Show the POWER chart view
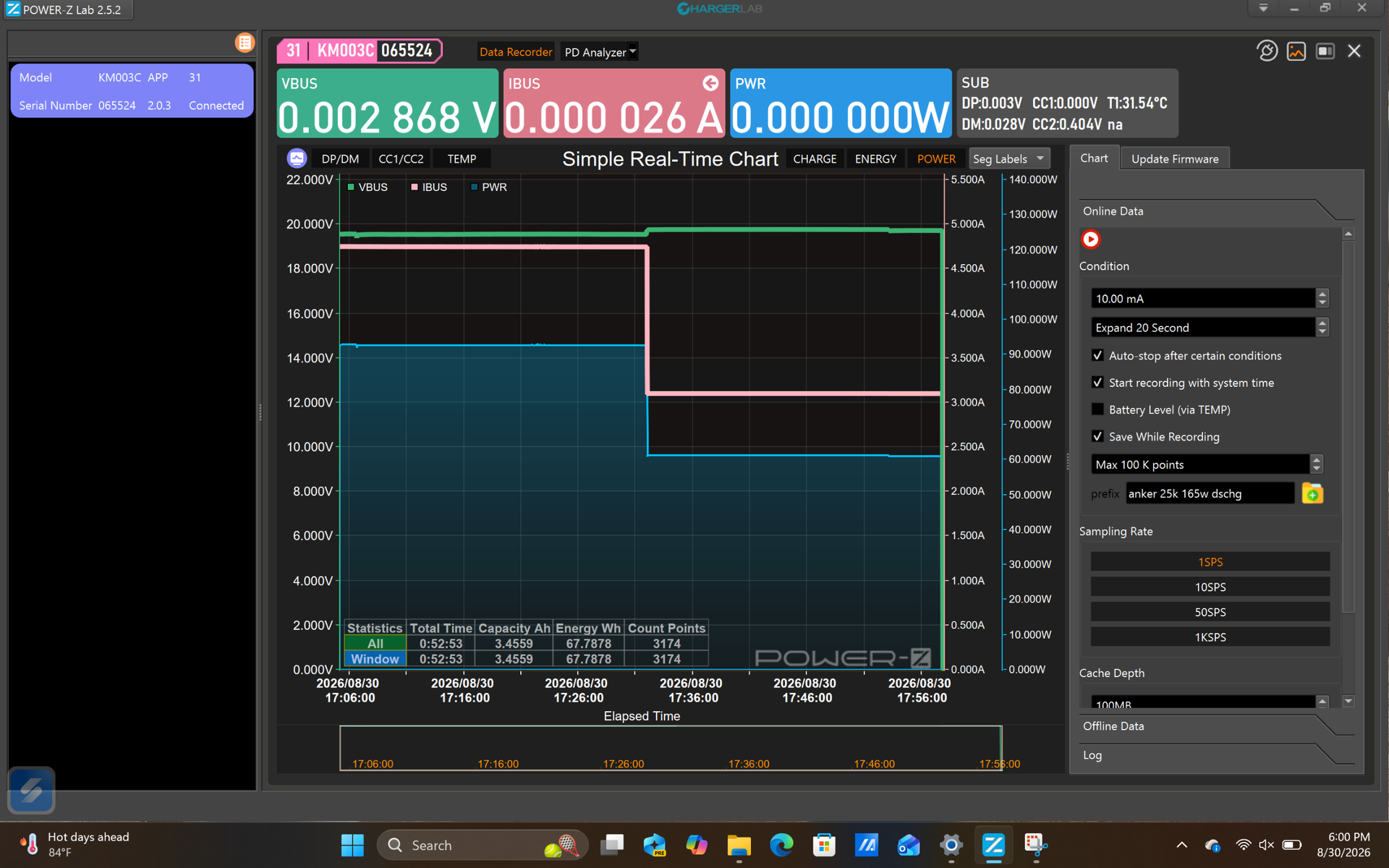1389x868 pixels. pyautogui.click(x=936, y=158)
